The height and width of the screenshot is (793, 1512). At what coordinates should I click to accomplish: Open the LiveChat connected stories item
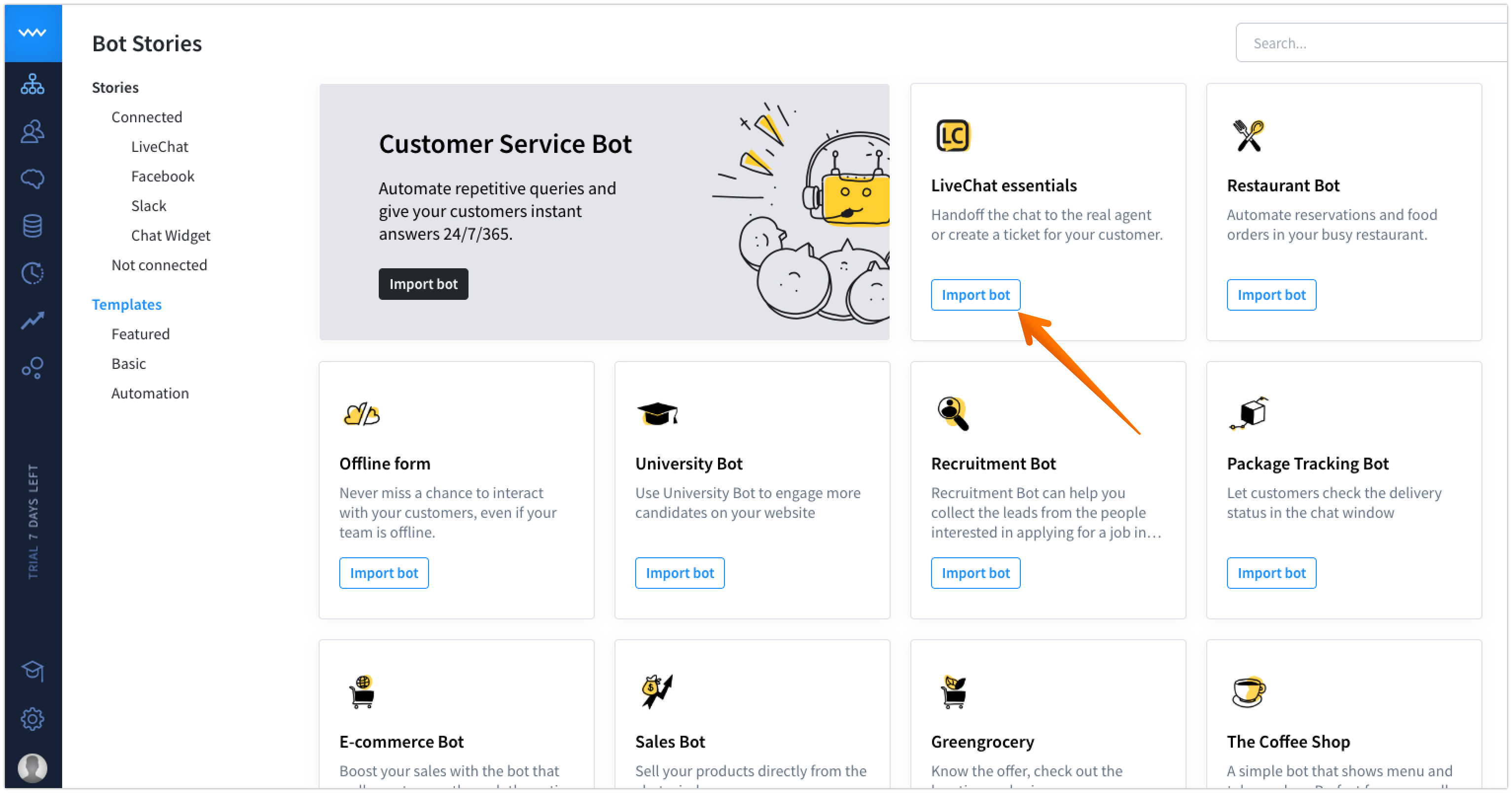click(x=159, y=147)
